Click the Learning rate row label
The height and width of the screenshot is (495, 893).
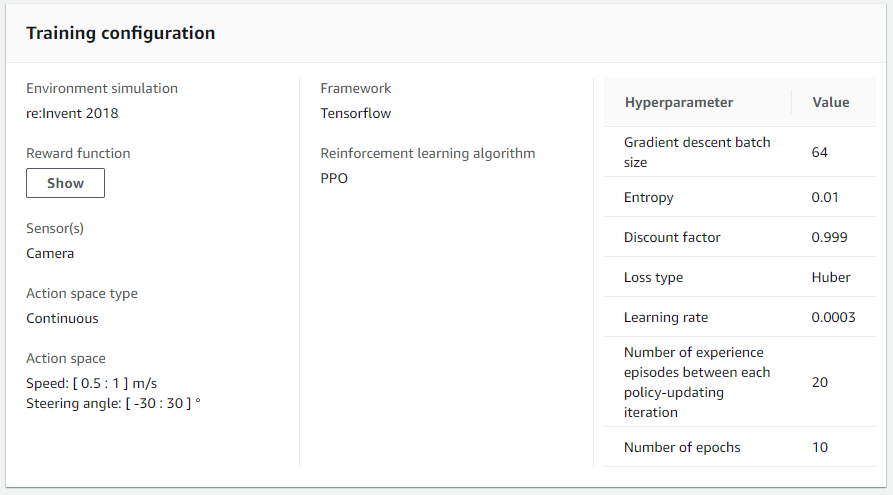click(x=665, y=317)
